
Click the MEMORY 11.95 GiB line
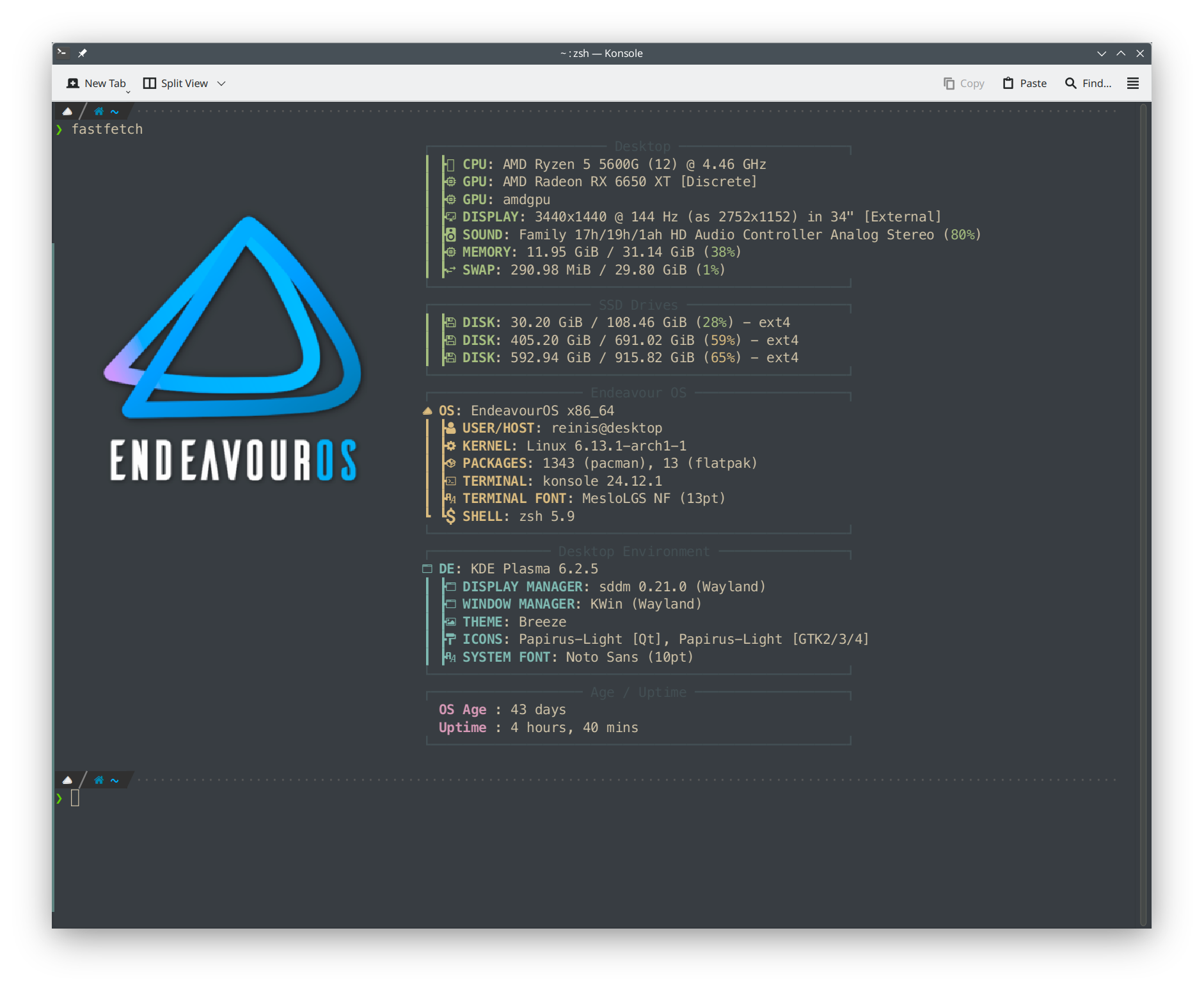coord(592,252)
